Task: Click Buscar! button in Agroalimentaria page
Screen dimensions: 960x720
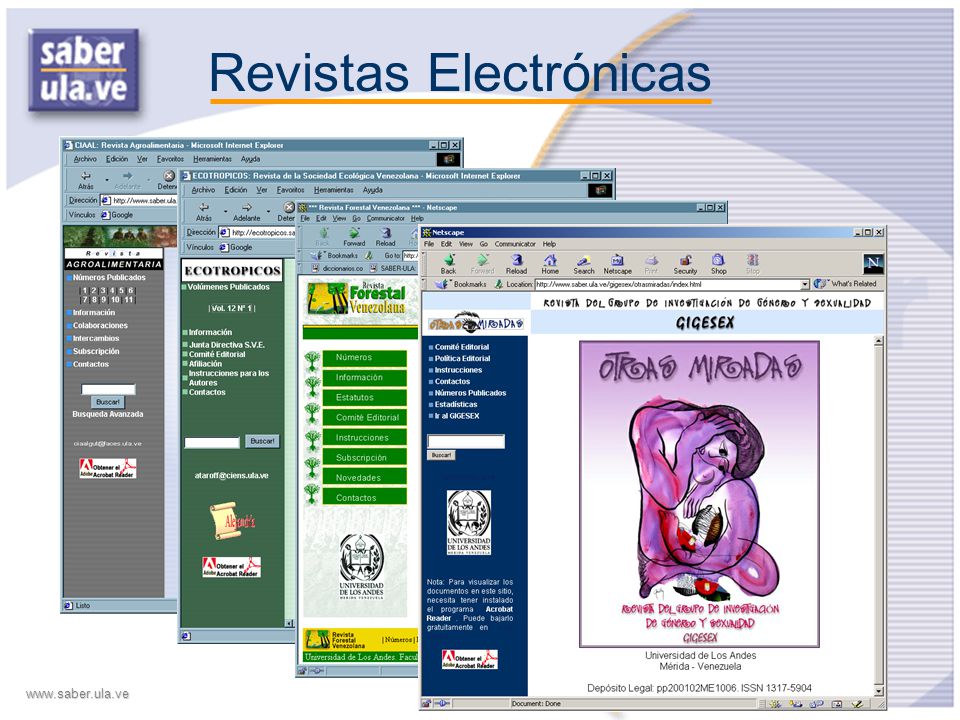Action: pyautogui.click(x=108, y=402)
